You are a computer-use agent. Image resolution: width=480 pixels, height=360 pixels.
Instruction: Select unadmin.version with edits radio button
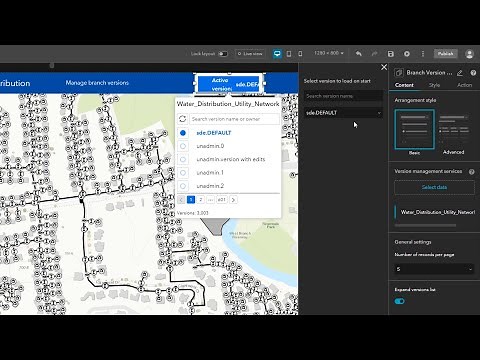click(x=183, y=159)
